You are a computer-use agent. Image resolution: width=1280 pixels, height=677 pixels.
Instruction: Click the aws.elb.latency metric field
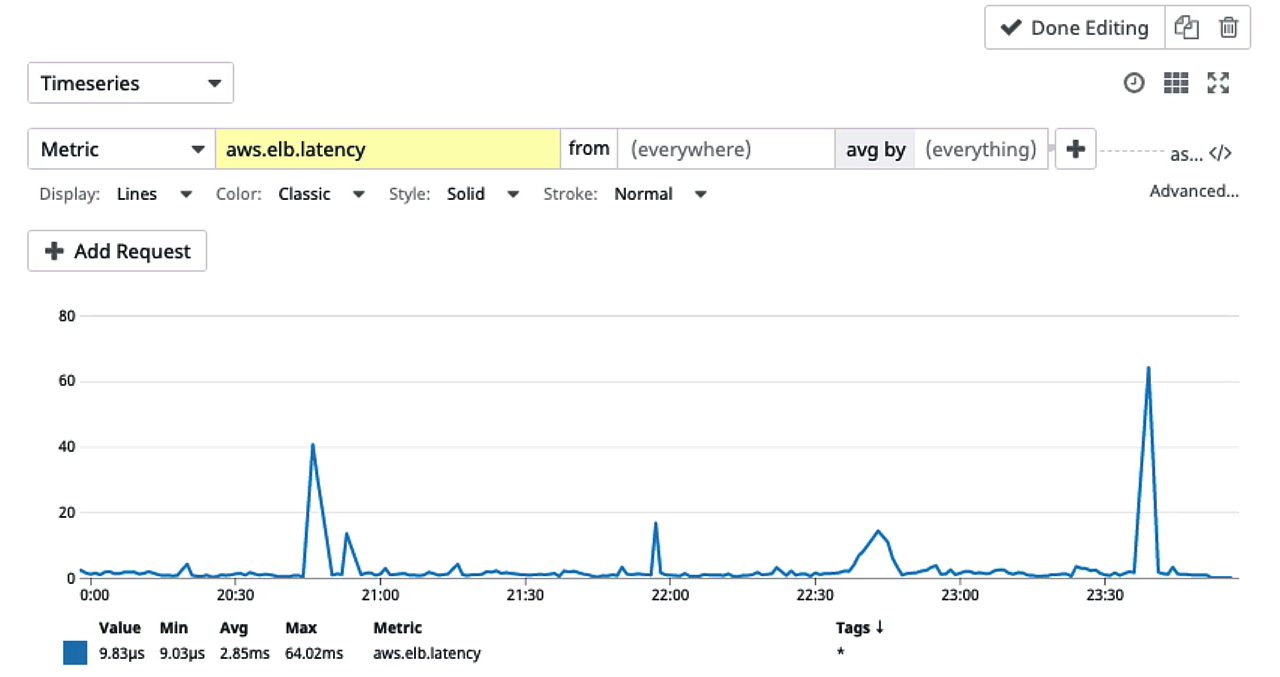click(387, 149)
